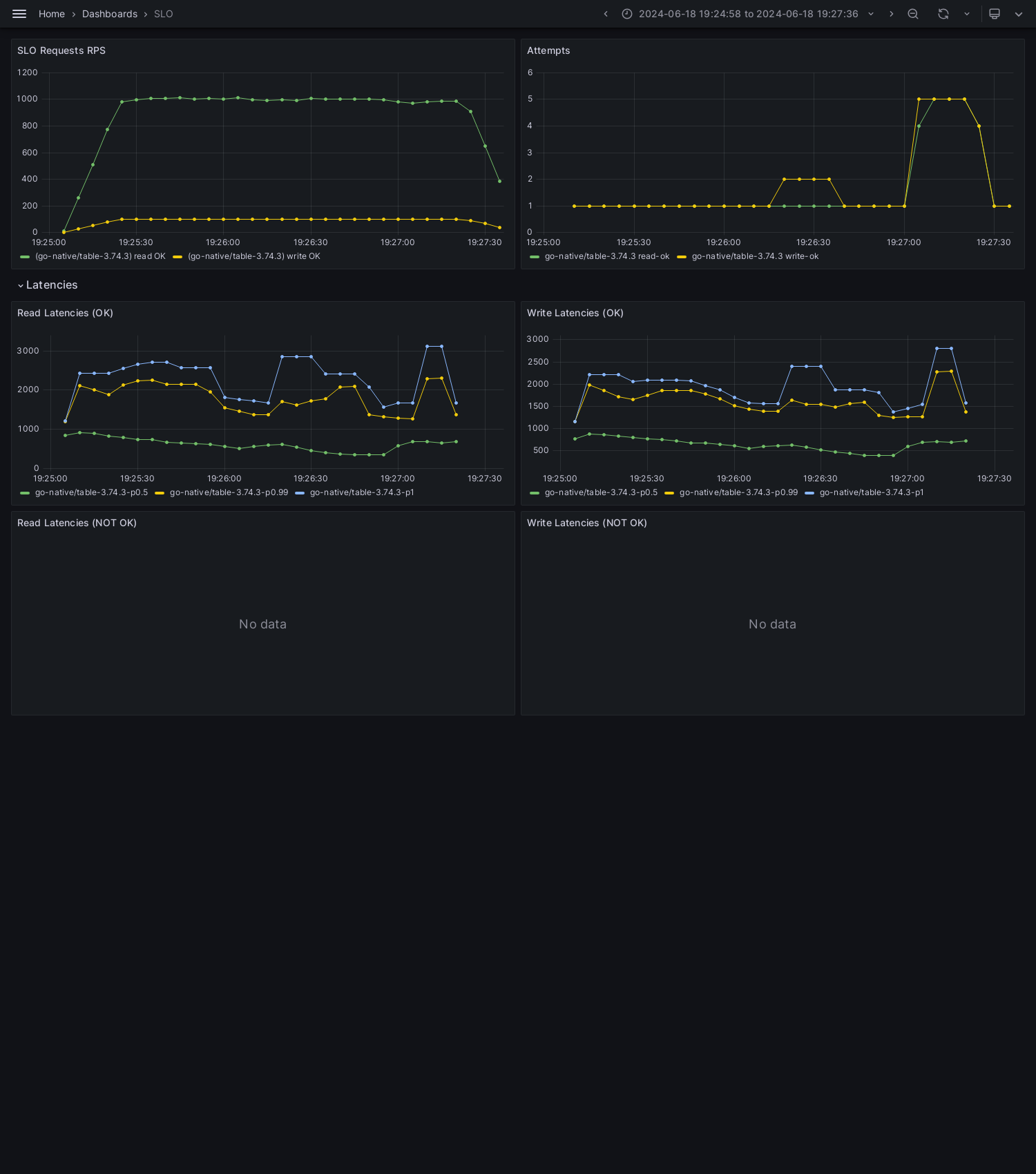Zoom out the time range

tap(913, 14)
